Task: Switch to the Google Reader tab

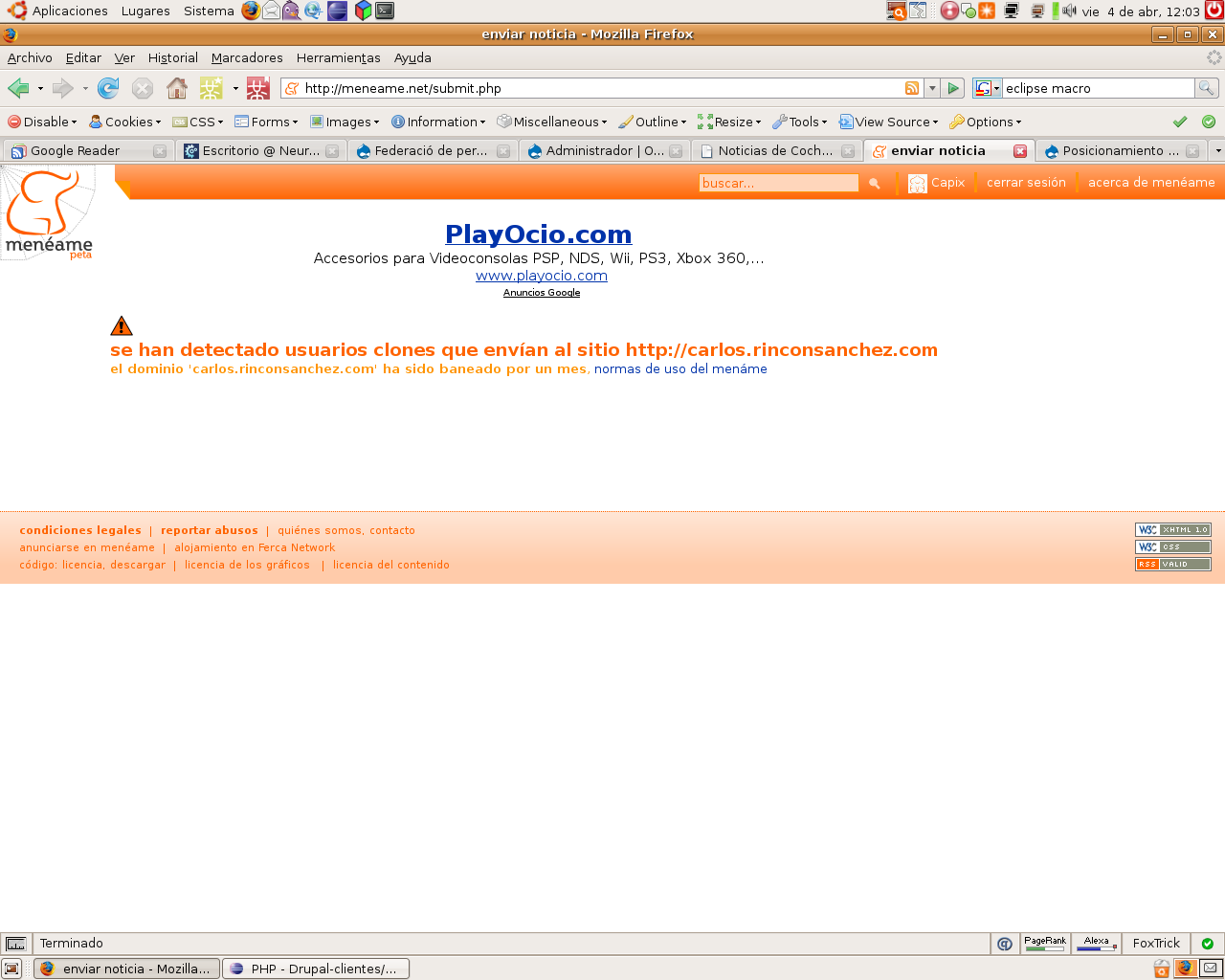Action: click(x=88, y=150)
